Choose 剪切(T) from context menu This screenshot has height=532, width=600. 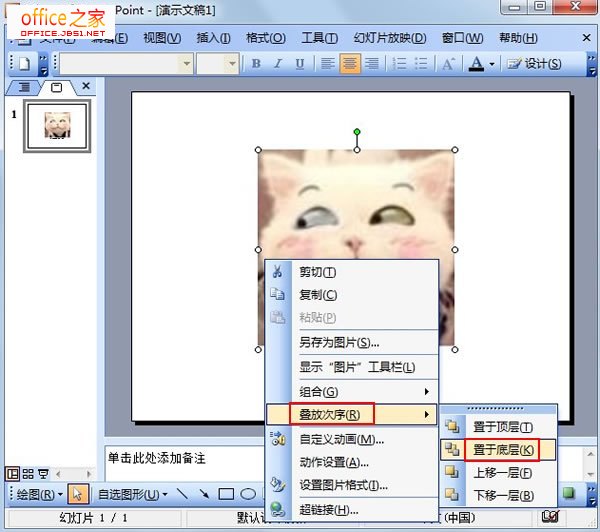[352, 272]
